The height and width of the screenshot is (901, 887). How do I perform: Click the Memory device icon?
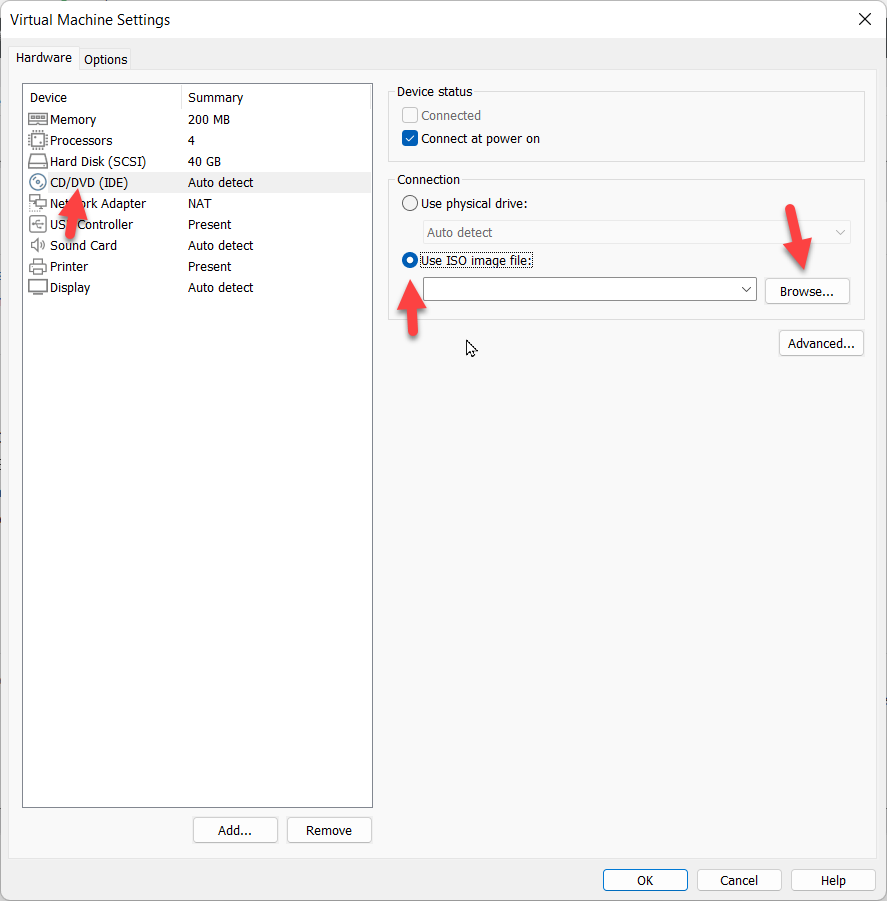[38, 119]
